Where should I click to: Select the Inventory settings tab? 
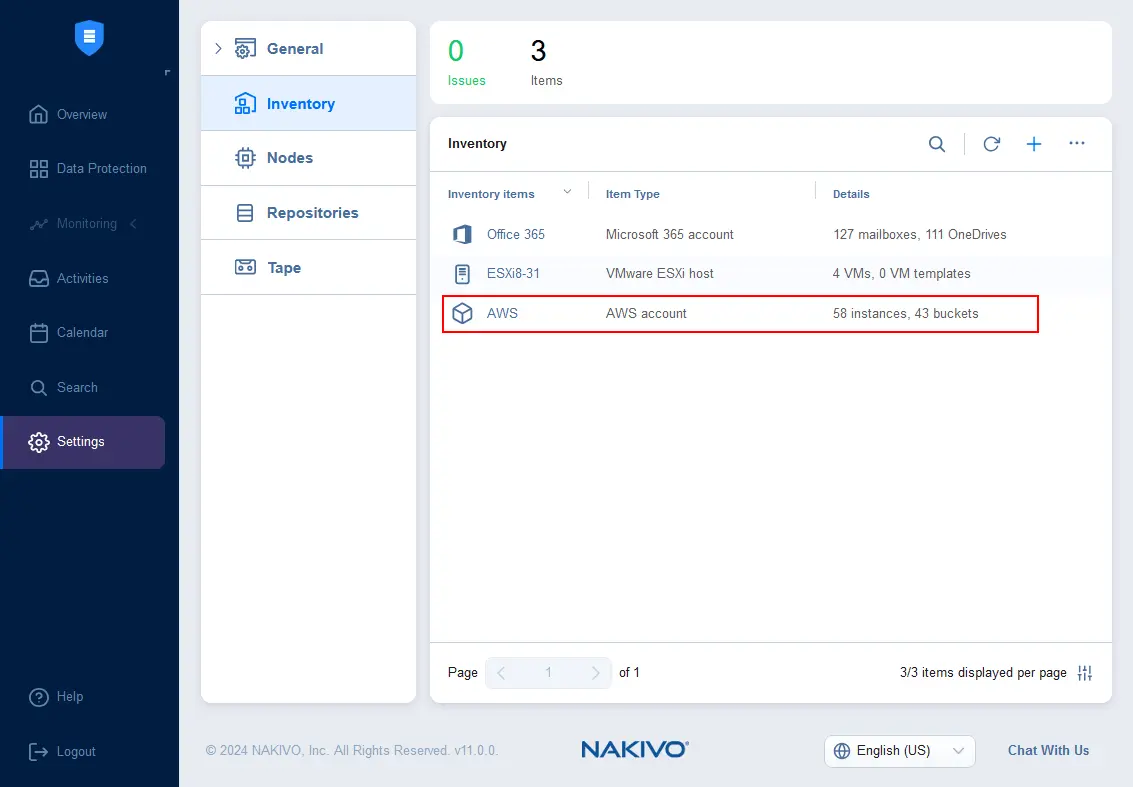coord(309,103)
